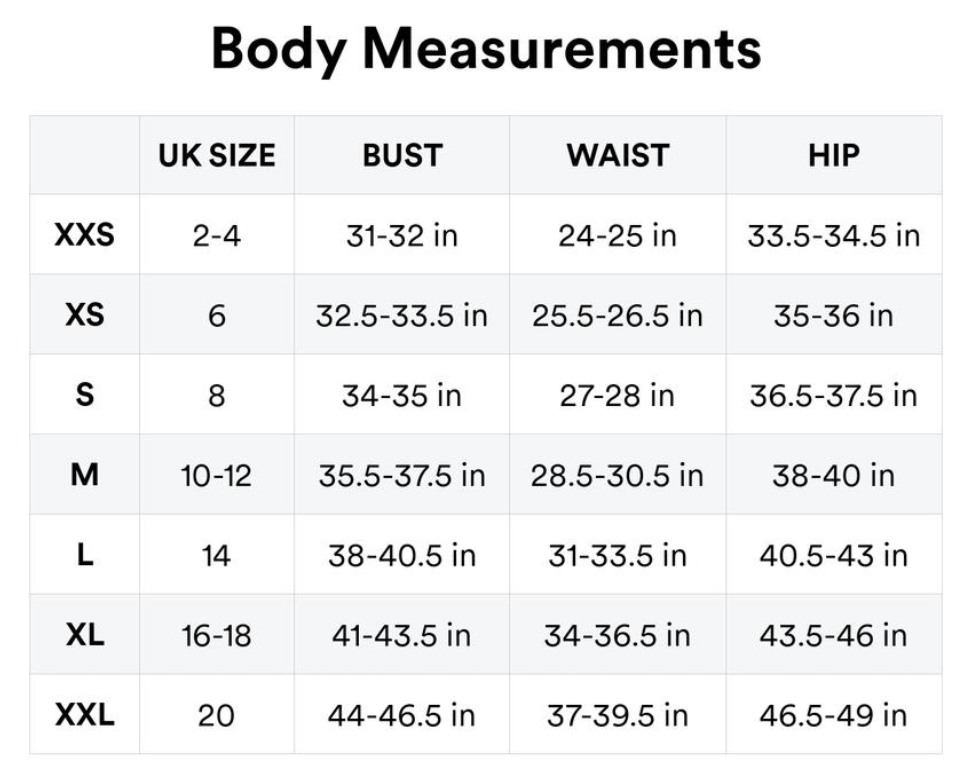This screenshot has height=782, width=970.
Task: Select the S size row label
Action: (x=85, y=395)
